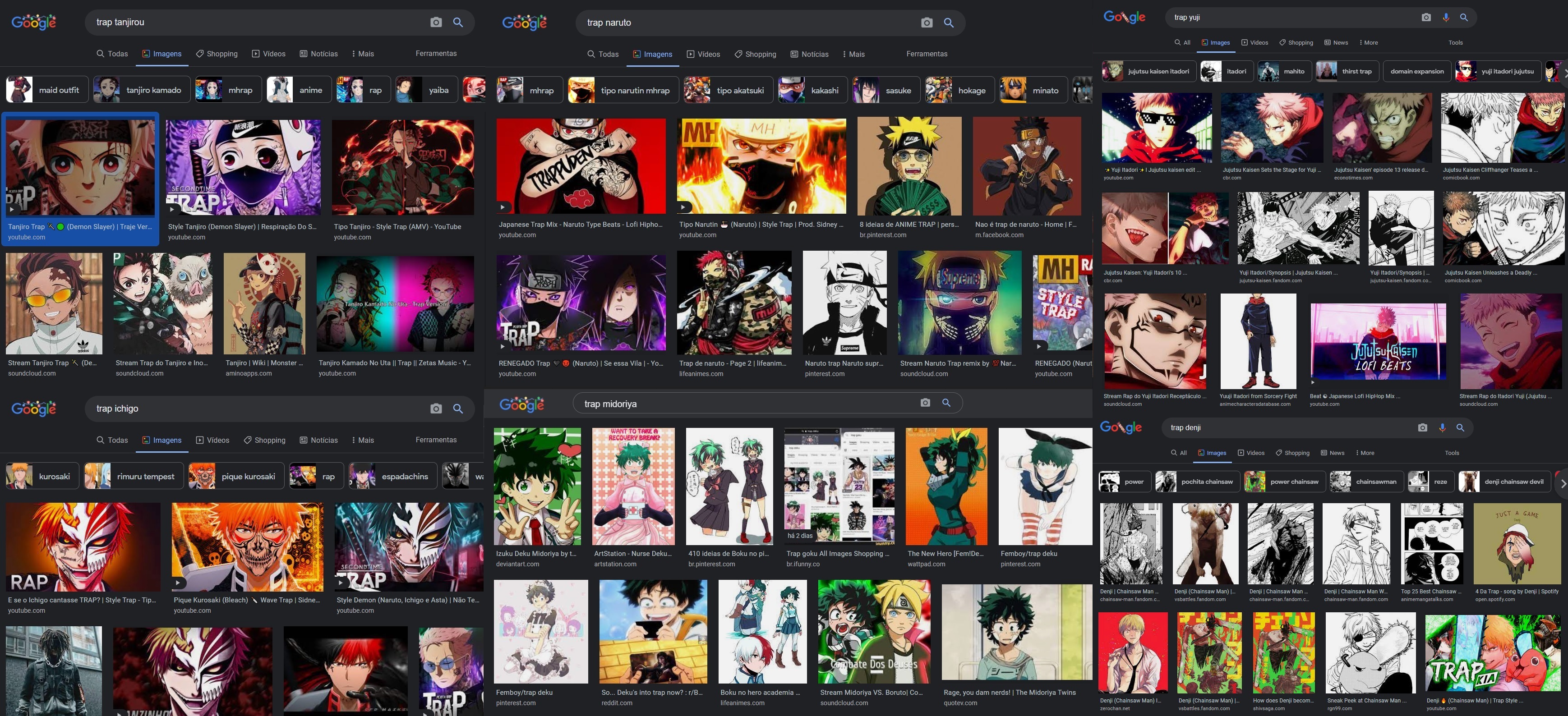This screenshot has height=716, width=1568.
Task: Expand 'More' menu in 'trap denji' results
Action: pos(1365,453)
